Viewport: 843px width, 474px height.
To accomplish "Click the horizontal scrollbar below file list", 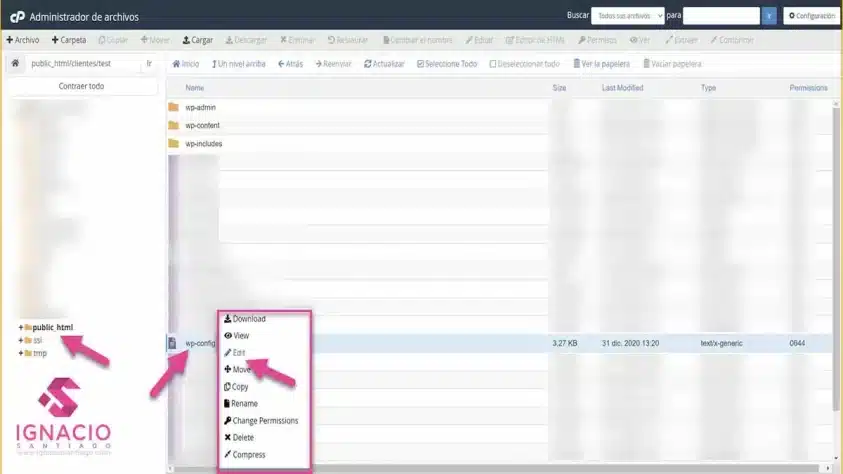I will pyautogui.click(x=495, y=469).
